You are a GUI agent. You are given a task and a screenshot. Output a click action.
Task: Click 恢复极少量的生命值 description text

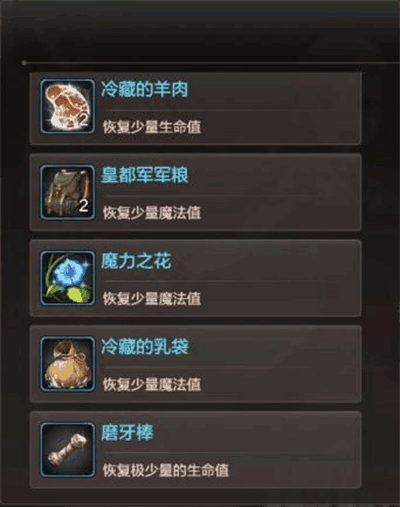click(166, 470)
